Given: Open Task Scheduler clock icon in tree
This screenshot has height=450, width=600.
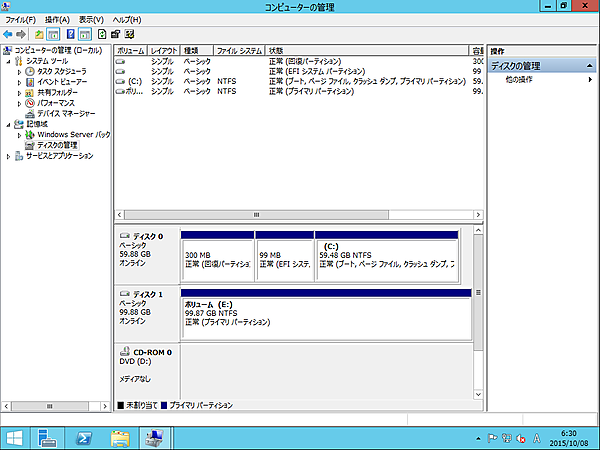Looking at the screenshot, I should (x=29, y=72).
